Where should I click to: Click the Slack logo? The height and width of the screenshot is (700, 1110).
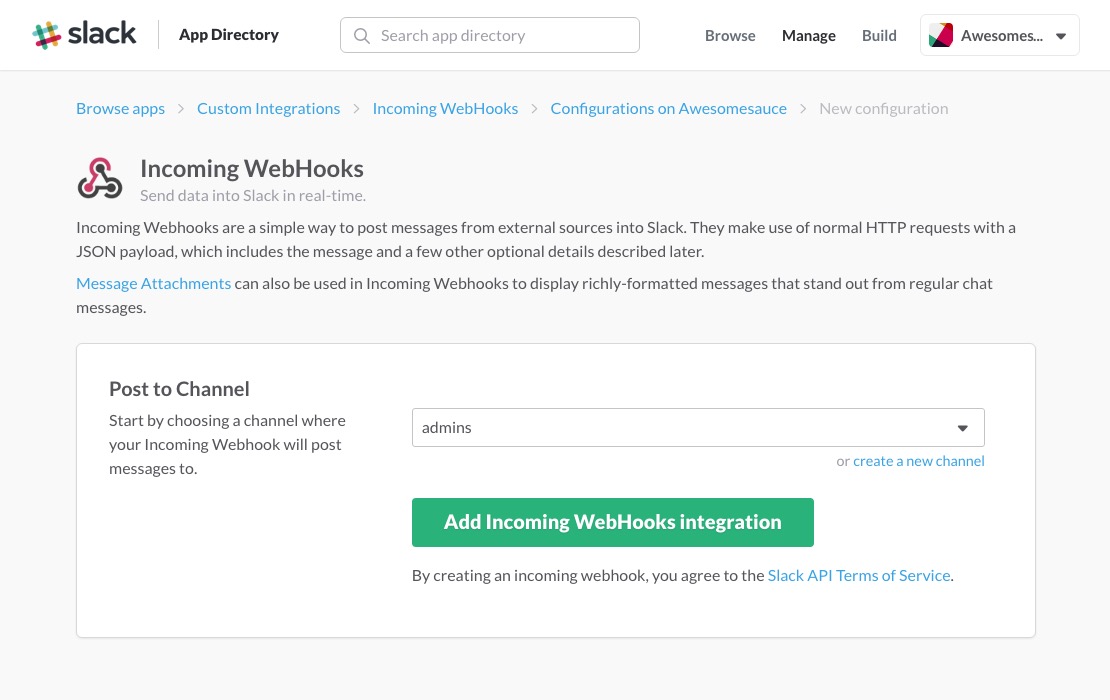pyautogui.click(x=84, y=35)
